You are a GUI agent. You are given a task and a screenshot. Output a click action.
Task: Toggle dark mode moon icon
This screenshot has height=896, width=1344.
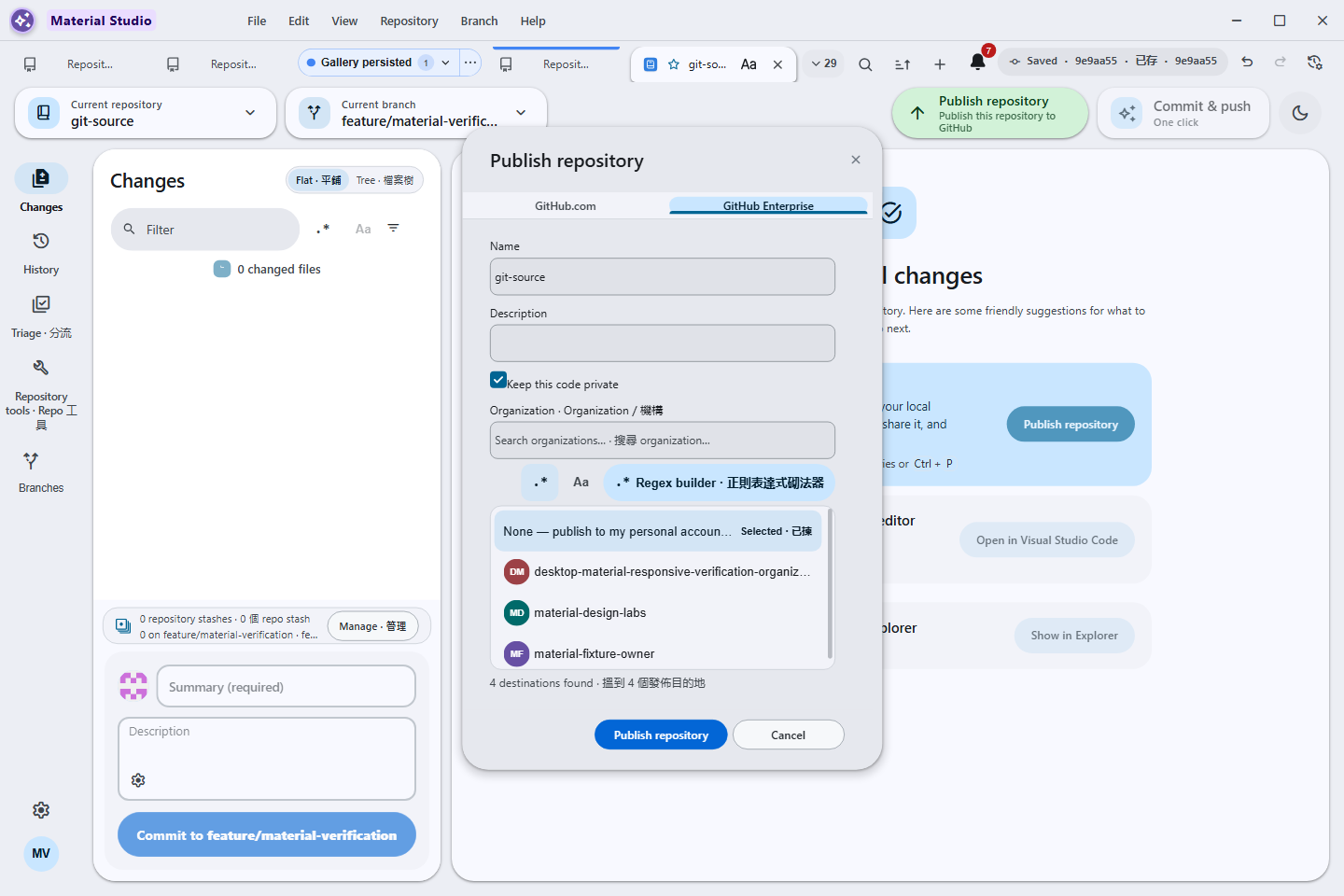coord(1300,113)
